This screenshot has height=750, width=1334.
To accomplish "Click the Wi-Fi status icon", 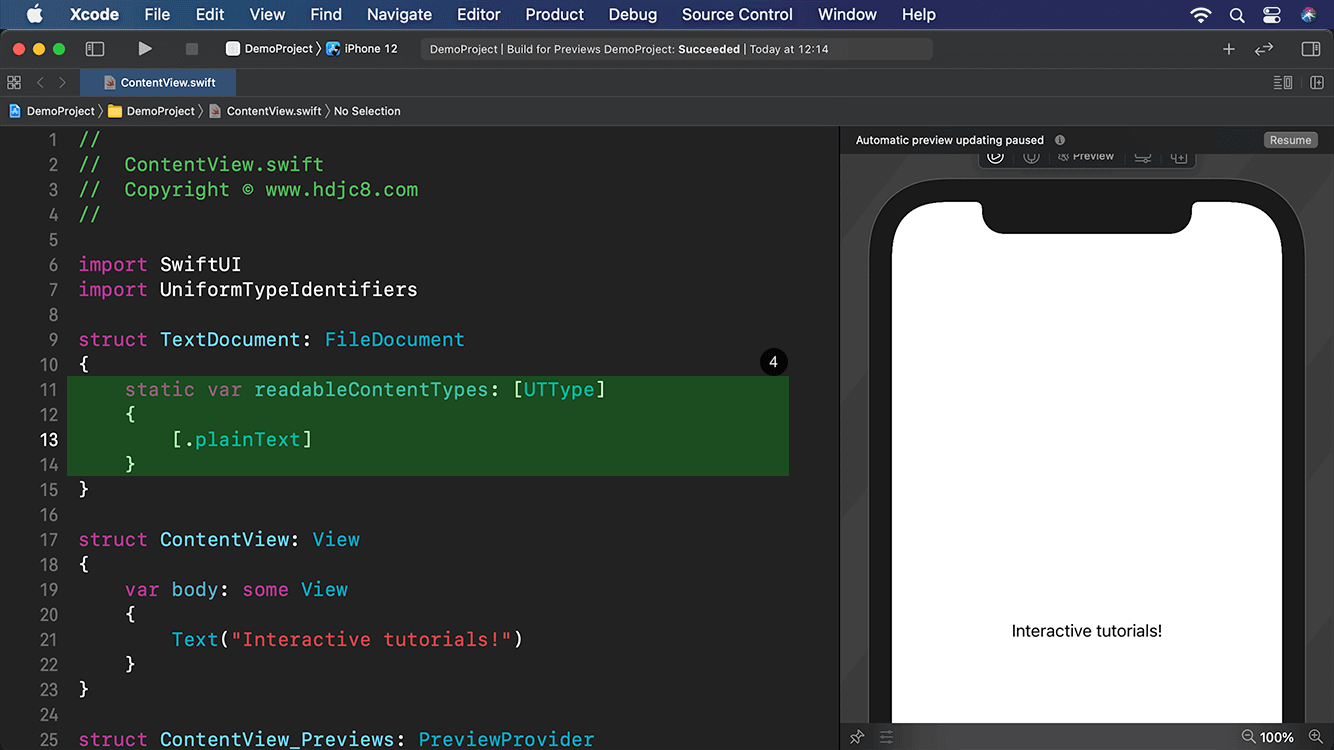I will [x=1201, y=15].
